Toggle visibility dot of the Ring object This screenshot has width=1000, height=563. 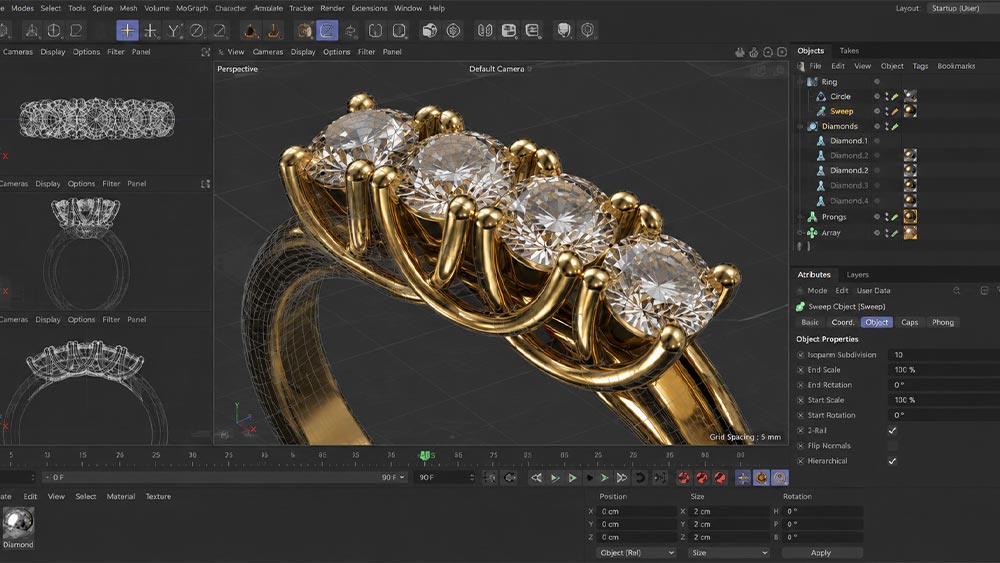(877, 82)
